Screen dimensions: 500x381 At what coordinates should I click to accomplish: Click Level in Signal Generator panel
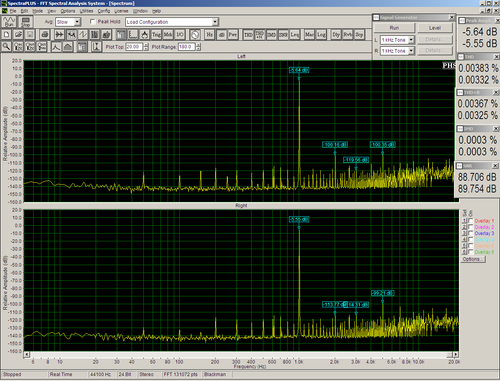pos(435,28)
